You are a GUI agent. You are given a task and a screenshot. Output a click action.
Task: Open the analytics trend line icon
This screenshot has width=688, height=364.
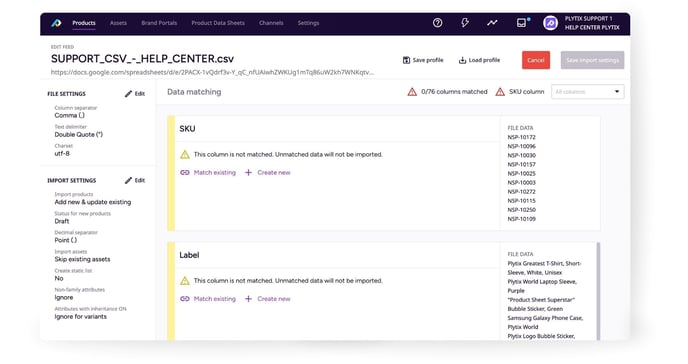point(492,23)
